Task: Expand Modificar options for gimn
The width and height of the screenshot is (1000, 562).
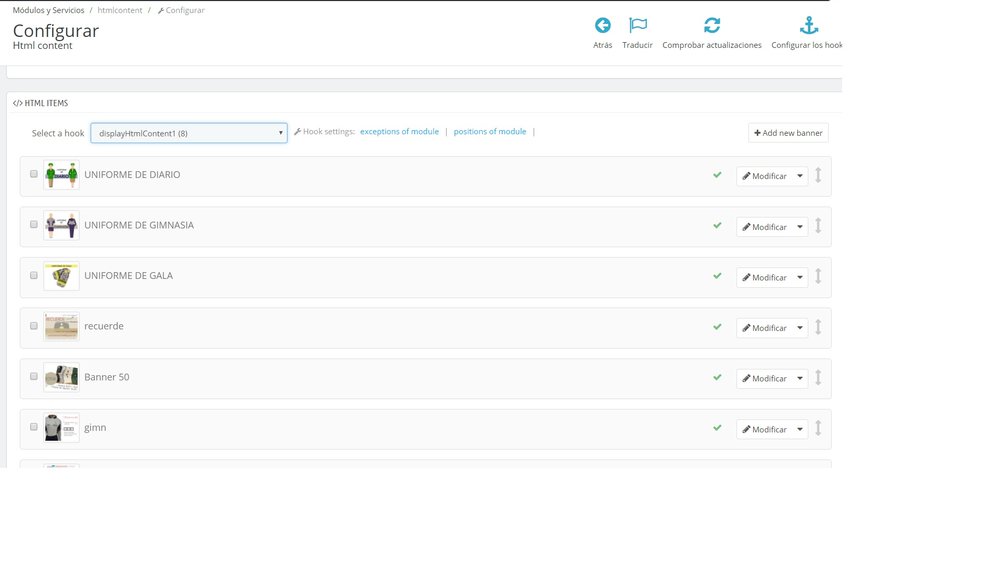Action: [x=800, y=429]
